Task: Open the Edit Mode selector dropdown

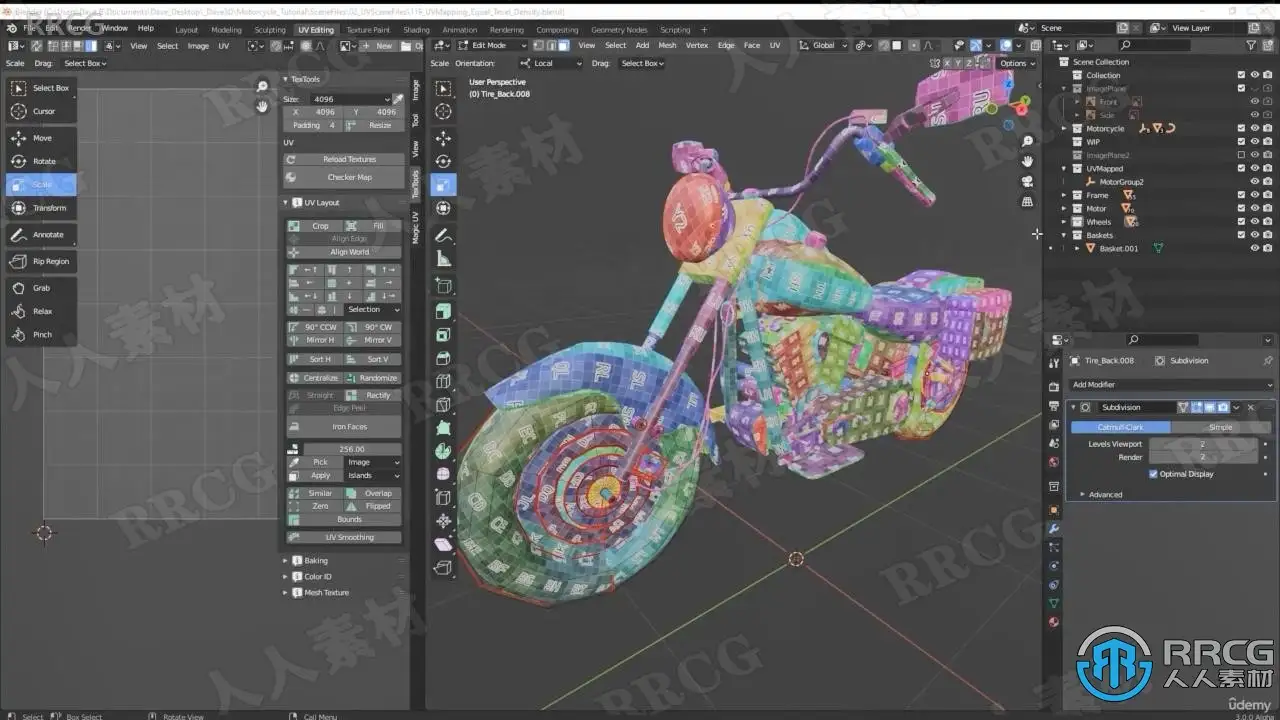Action: 492,45
